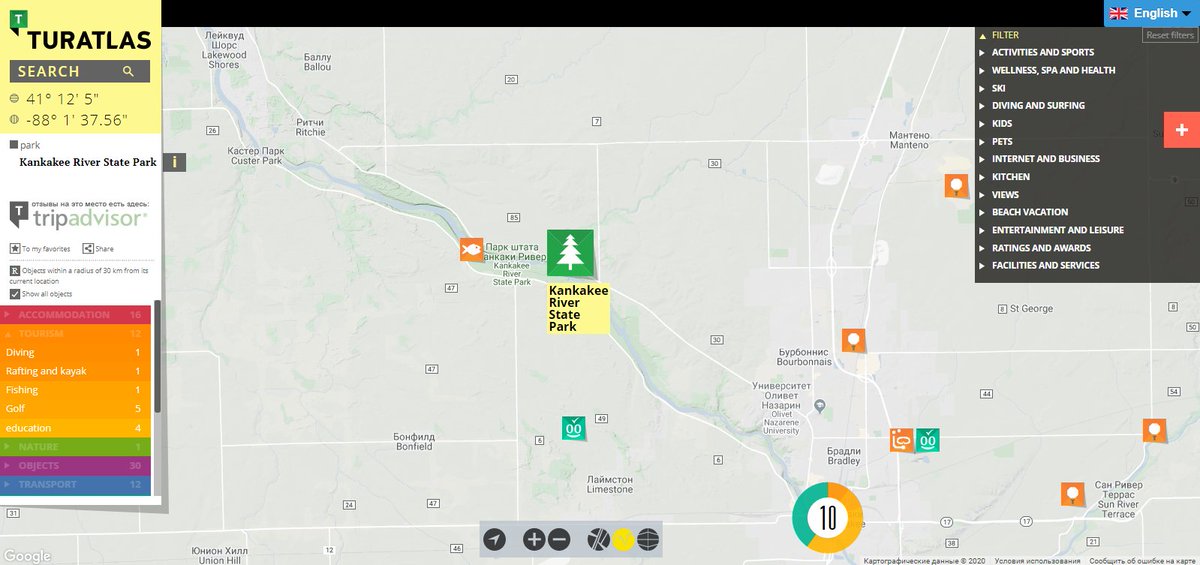
Task: Click the R radius objects icon
Action: coord(15,271)
